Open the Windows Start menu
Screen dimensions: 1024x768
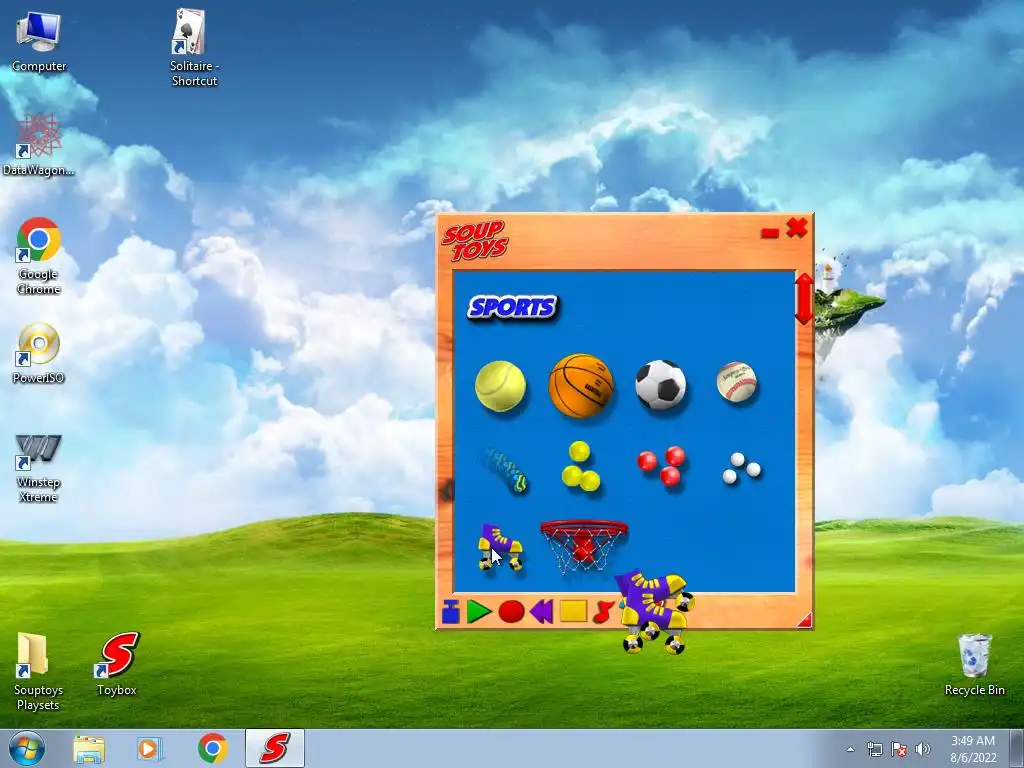point(27,748)
